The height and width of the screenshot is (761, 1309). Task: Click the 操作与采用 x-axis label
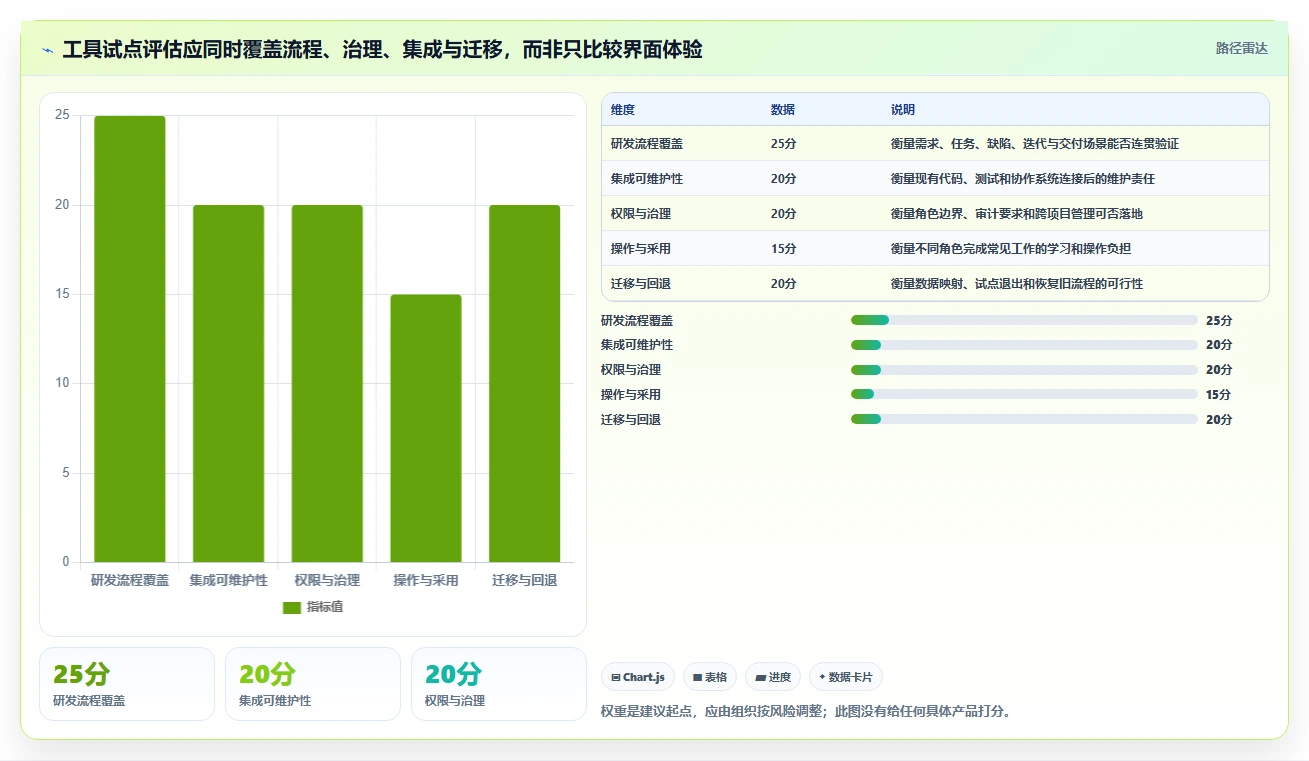(x=426, y=580)
